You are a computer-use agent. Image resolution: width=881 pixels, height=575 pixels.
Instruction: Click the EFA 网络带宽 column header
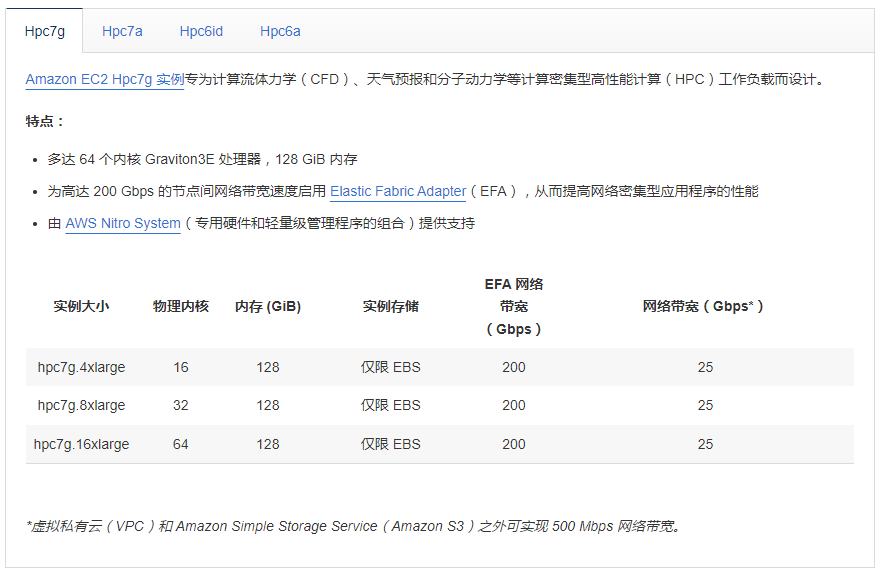click(514, 306)
